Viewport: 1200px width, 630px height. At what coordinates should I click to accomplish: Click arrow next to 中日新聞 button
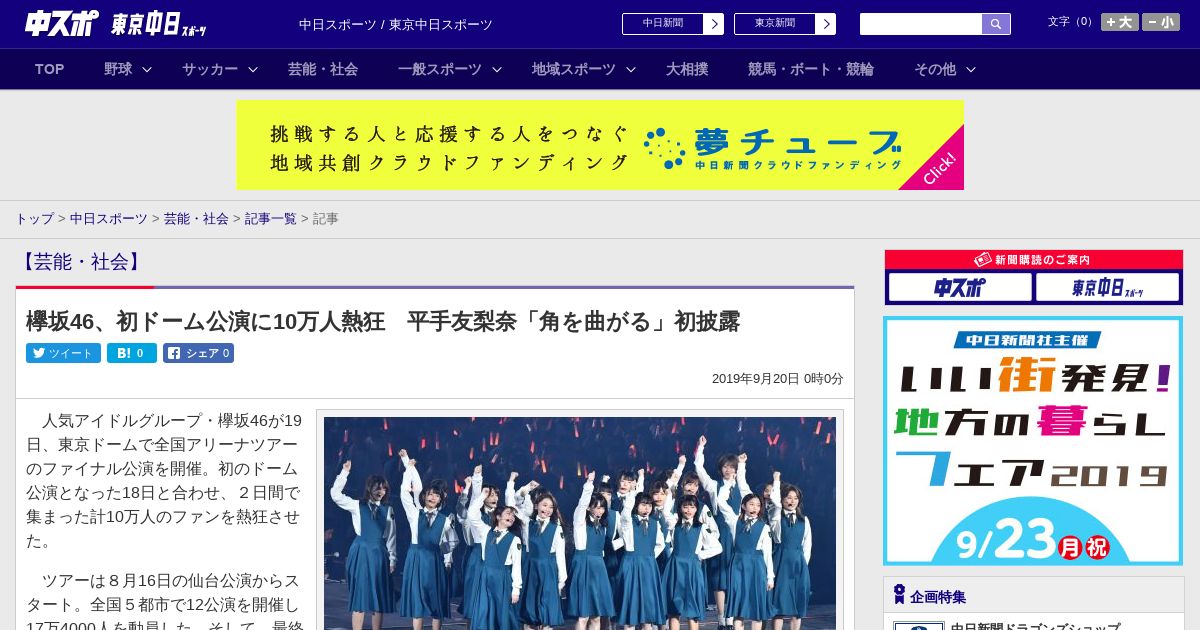(x=714, y=24)
